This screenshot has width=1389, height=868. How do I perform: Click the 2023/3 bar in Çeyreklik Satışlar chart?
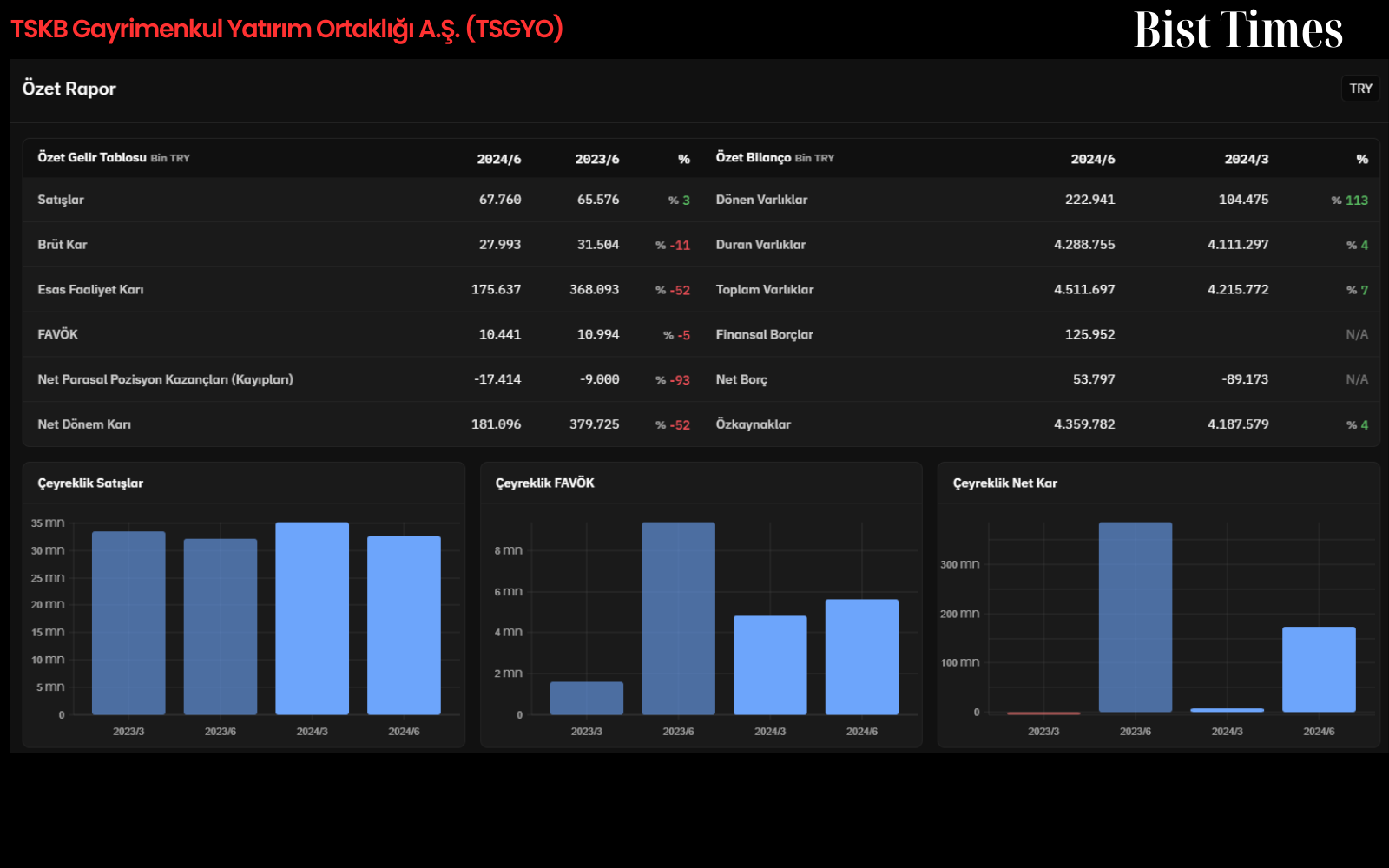(128, 623)
